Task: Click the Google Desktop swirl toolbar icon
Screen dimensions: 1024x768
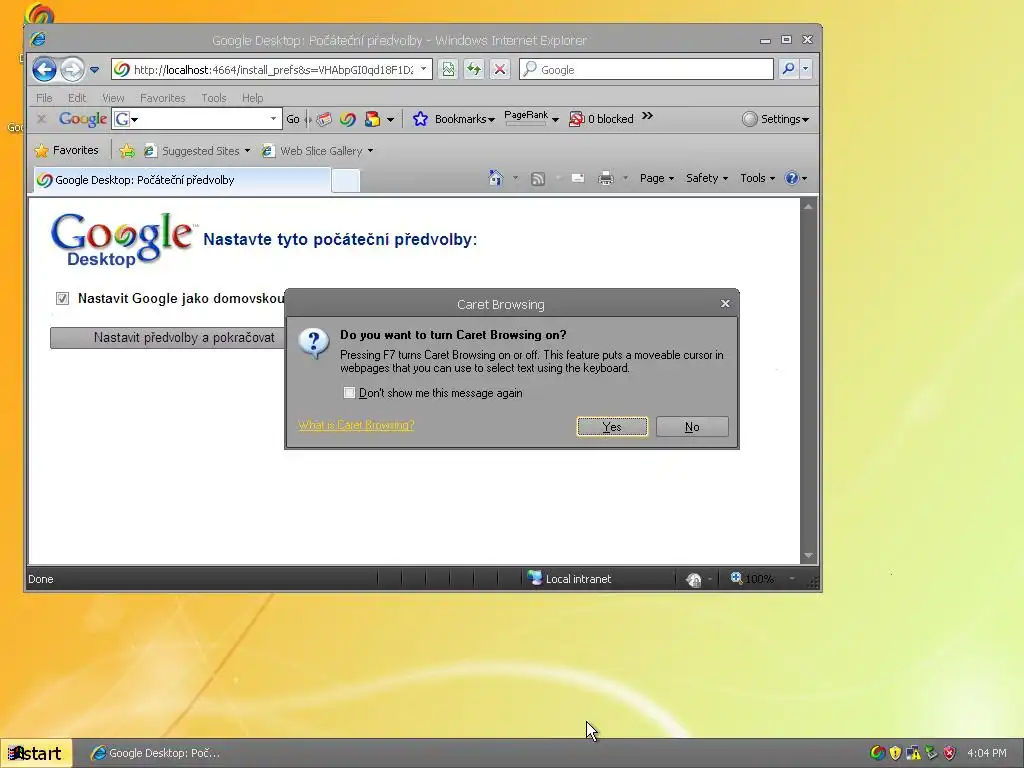Action: click(x=347, y=119)
